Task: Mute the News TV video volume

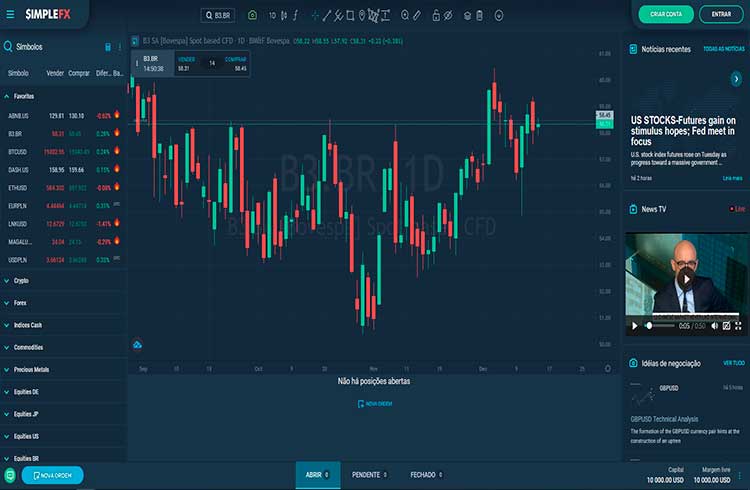Action: tap(715, 326)
